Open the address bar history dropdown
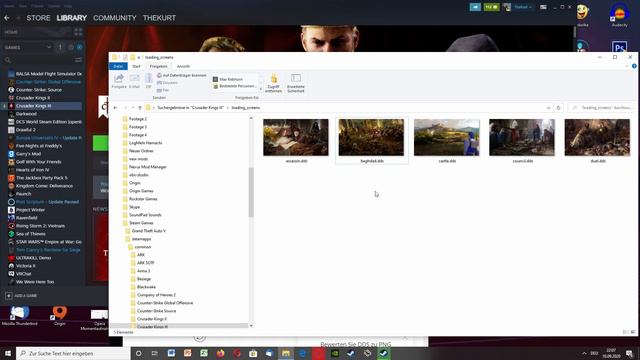 coord(548,108)
